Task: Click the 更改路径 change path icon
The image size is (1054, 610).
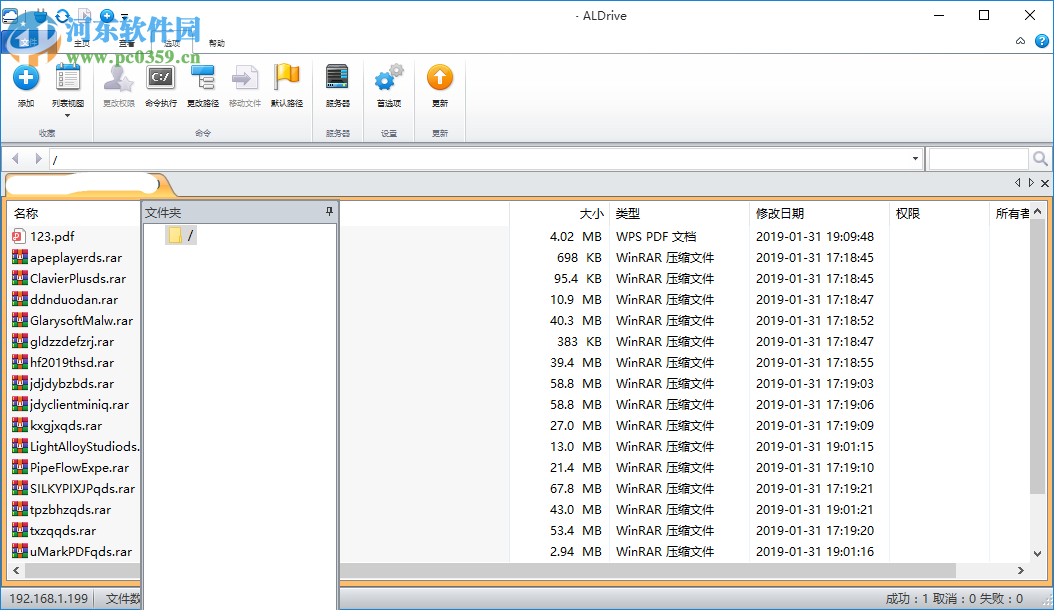Action: click(x=202, y=78)
